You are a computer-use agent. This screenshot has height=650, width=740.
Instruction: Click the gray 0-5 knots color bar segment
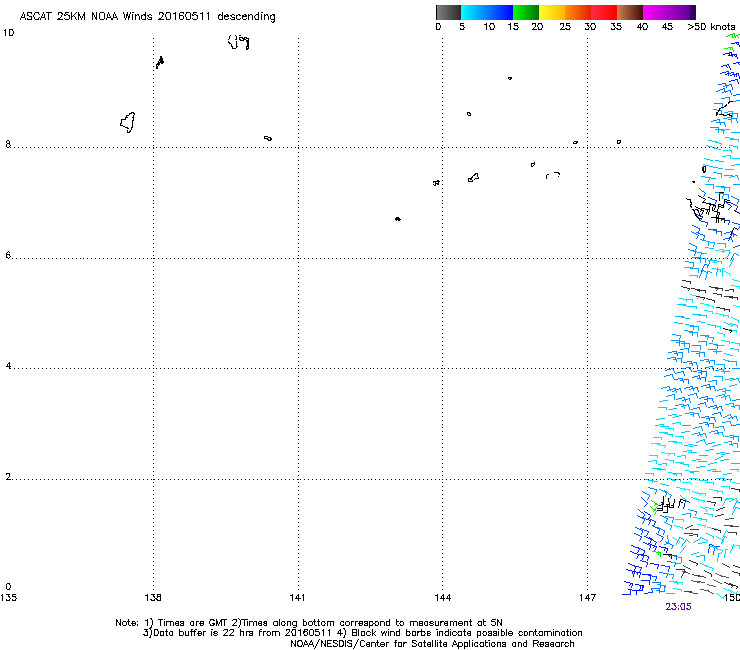448,12
